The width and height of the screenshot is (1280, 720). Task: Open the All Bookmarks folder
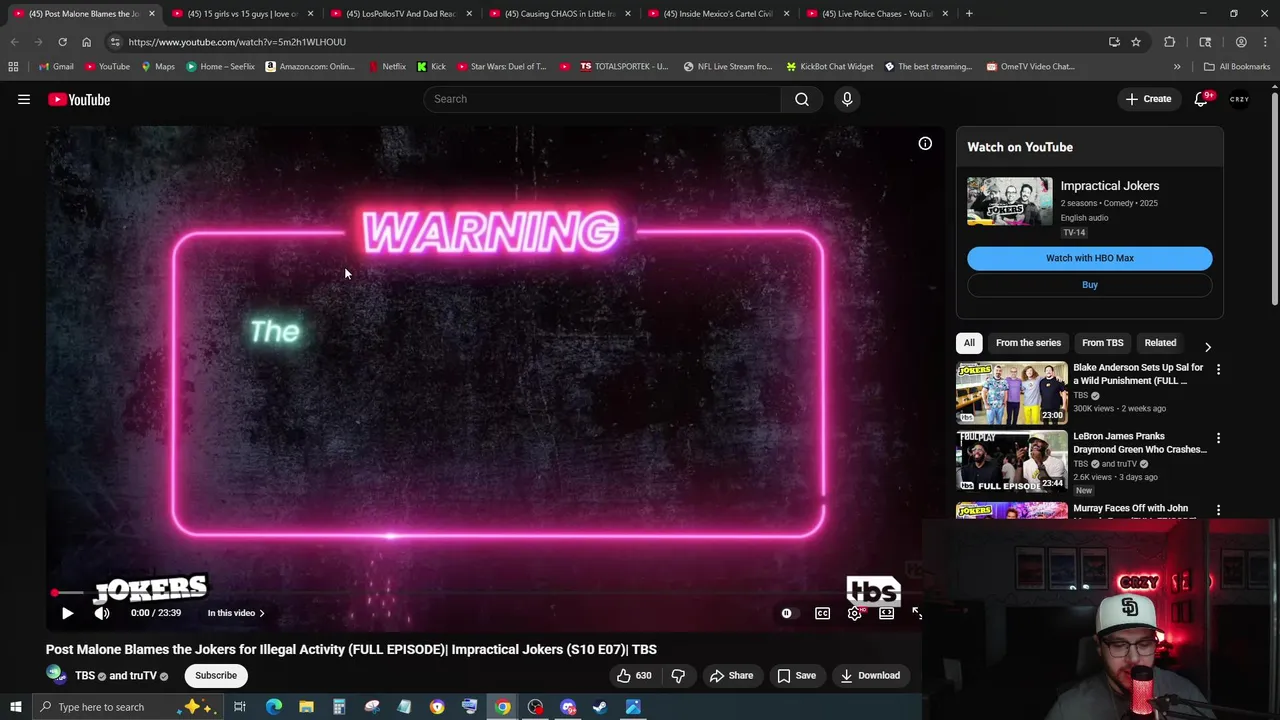click(1237, 67)
